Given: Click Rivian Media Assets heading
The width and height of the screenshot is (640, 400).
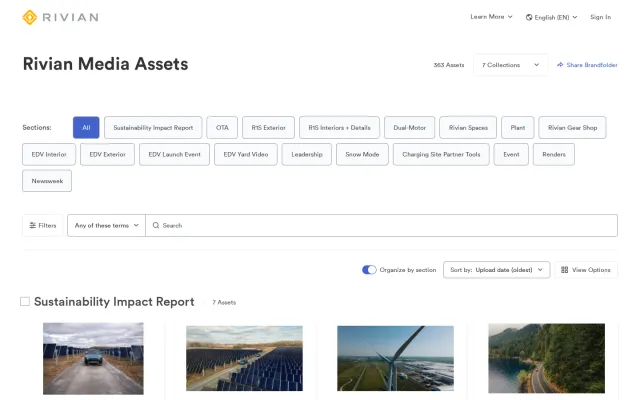Looking at the screenshot, I should click(105, 64).
